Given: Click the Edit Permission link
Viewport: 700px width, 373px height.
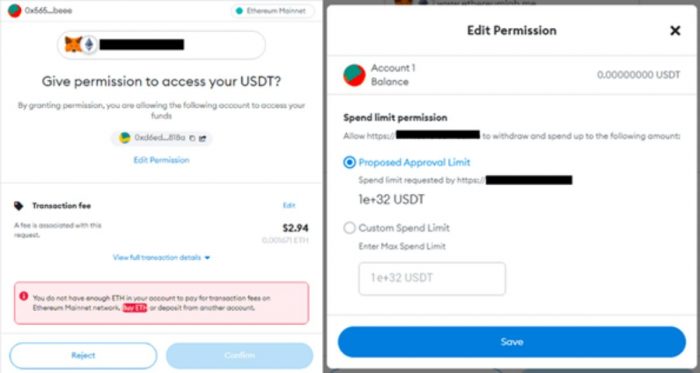Looking at the screenshot, I should 162,160.
